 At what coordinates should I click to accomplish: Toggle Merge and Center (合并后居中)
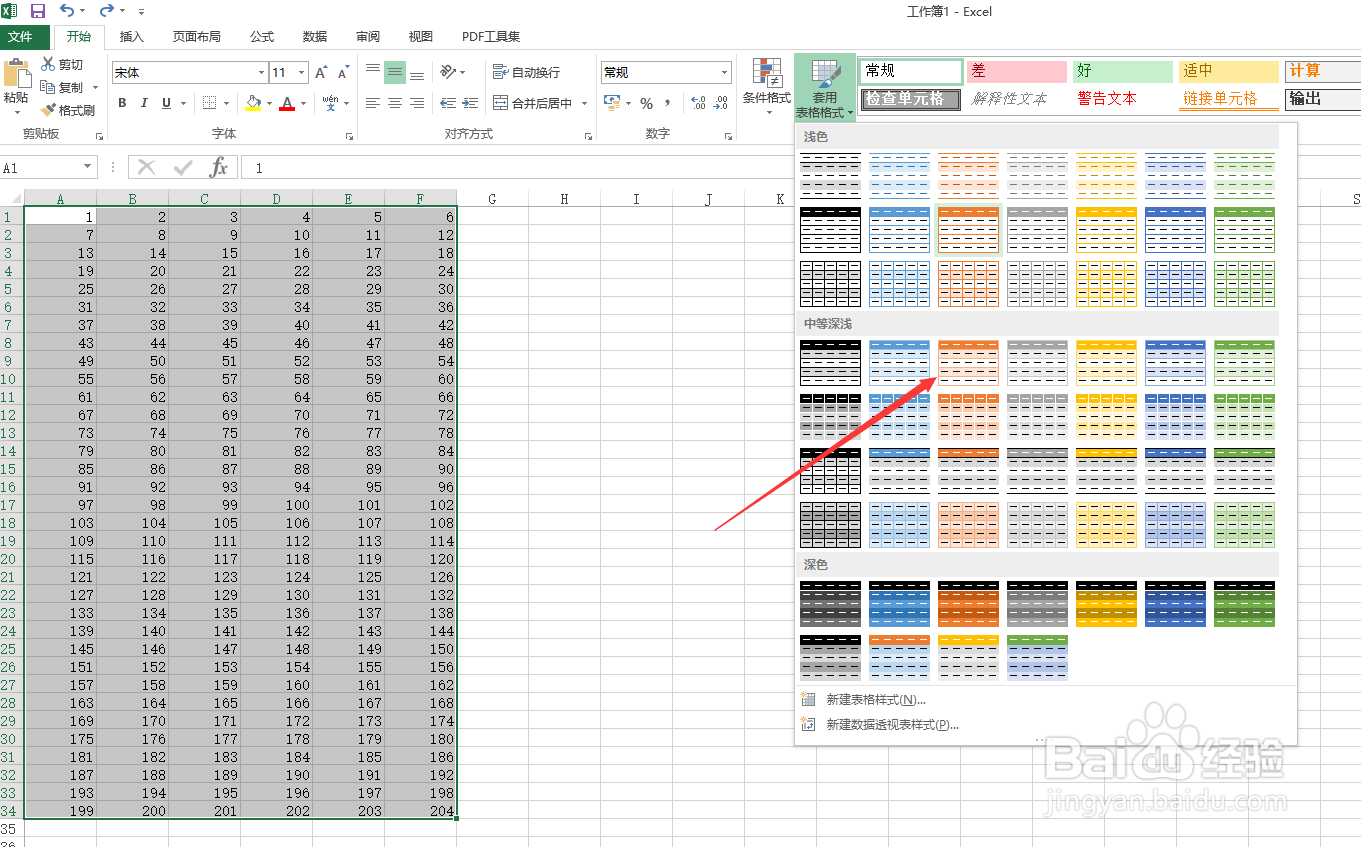coord(532,103)
